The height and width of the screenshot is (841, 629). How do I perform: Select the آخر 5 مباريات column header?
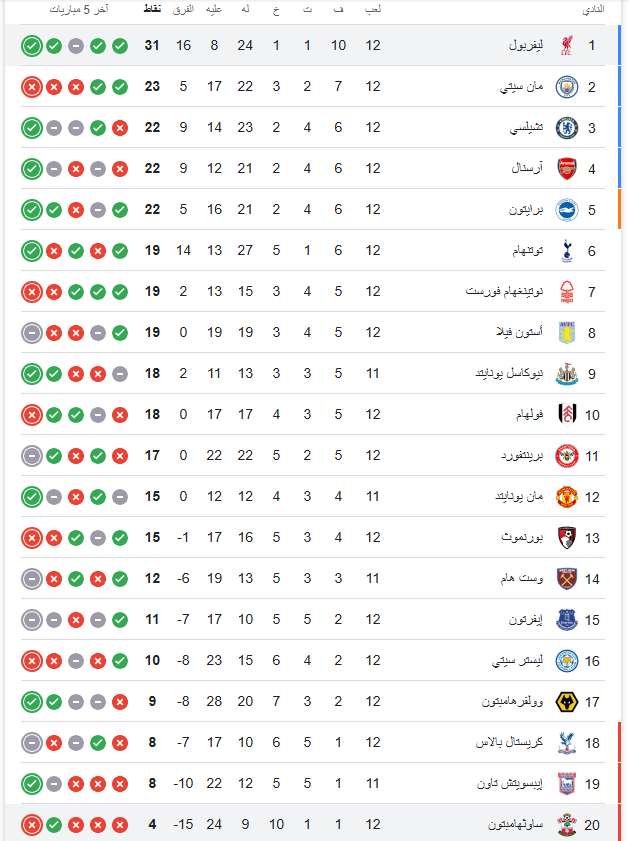79,9
